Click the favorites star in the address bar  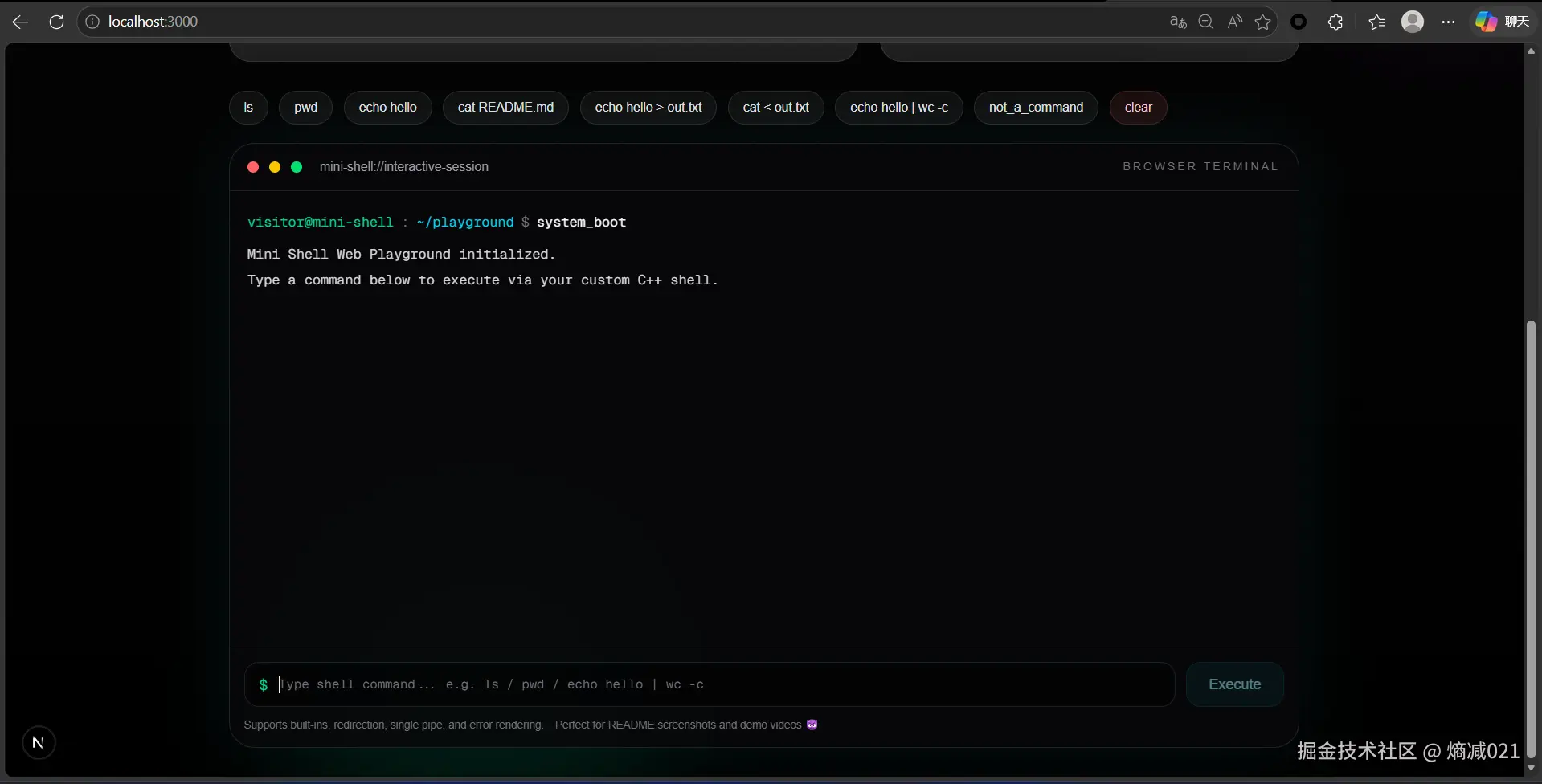click(x=1262, y=22)
